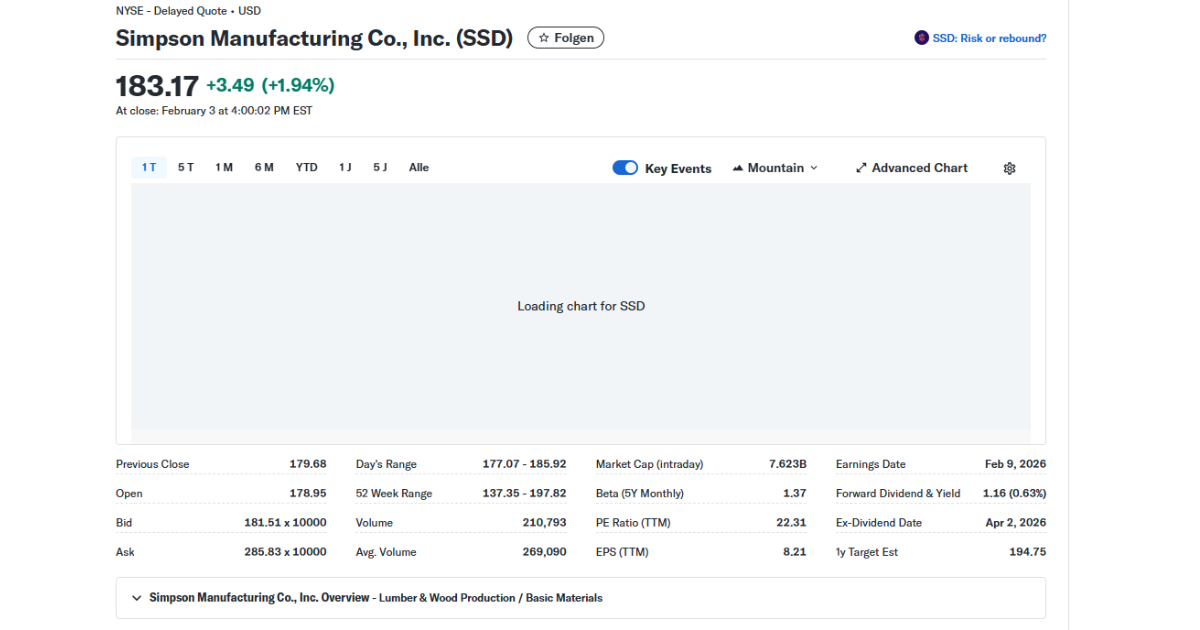Click the Advanced Chart expand icon
The width and height of the screenshot is (1200, 630).
[861, 167]
